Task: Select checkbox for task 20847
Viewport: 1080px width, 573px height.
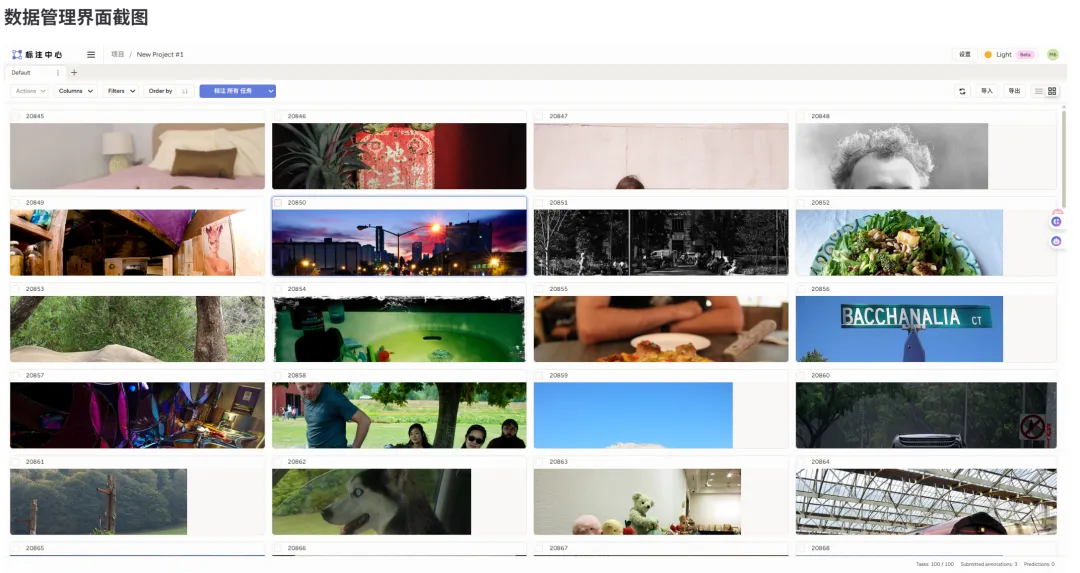Action: [x=540, y=116]
